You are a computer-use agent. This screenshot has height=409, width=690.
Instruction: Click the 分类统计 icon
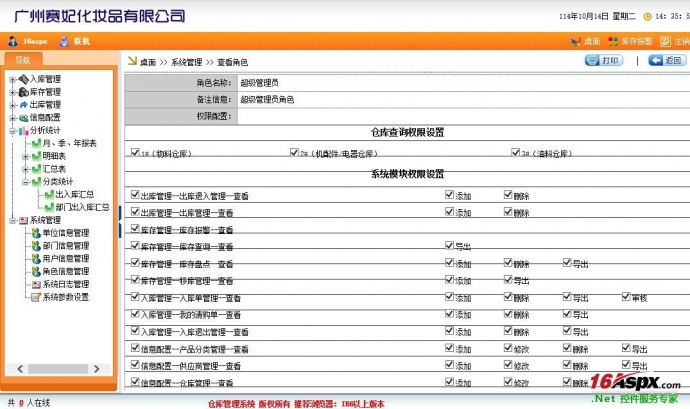pyautogui.click(x=37, y=182)
